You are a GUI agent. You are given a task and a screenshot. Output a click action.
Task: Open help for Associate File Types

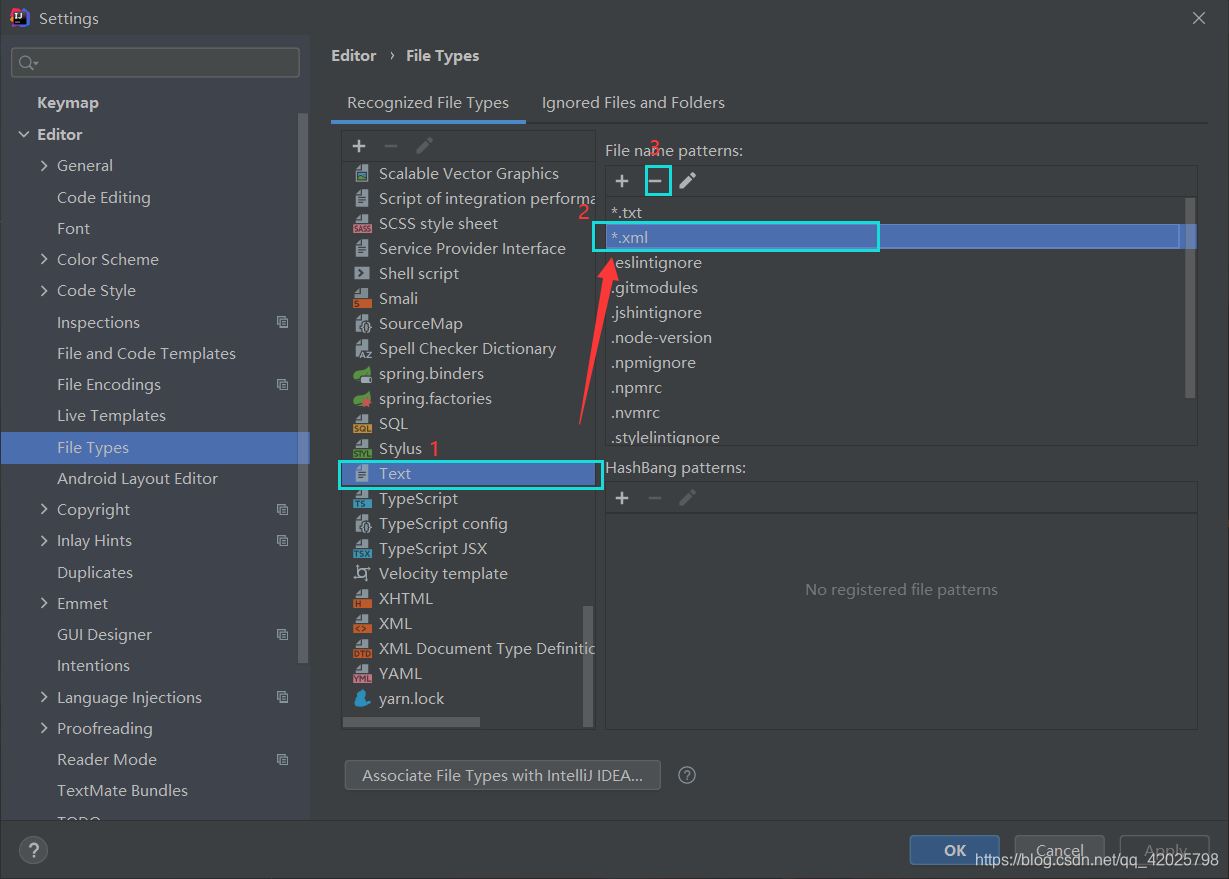pyautogui.click(x=687, y=775)
